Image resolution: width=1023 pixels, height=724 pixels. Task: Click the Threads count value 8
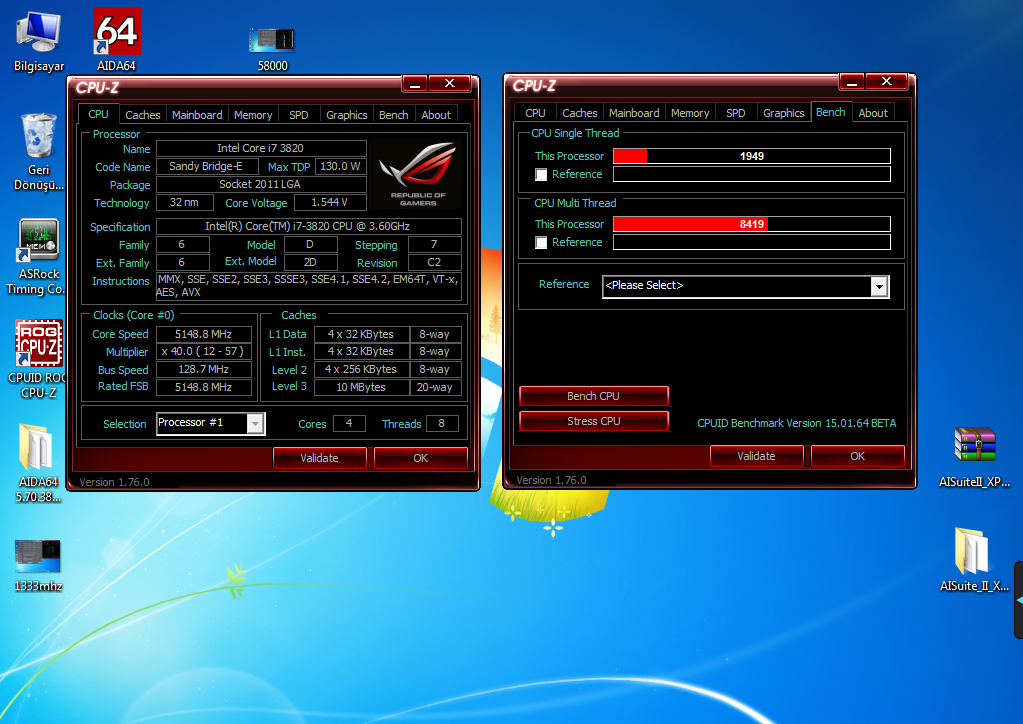pos(442,423)
